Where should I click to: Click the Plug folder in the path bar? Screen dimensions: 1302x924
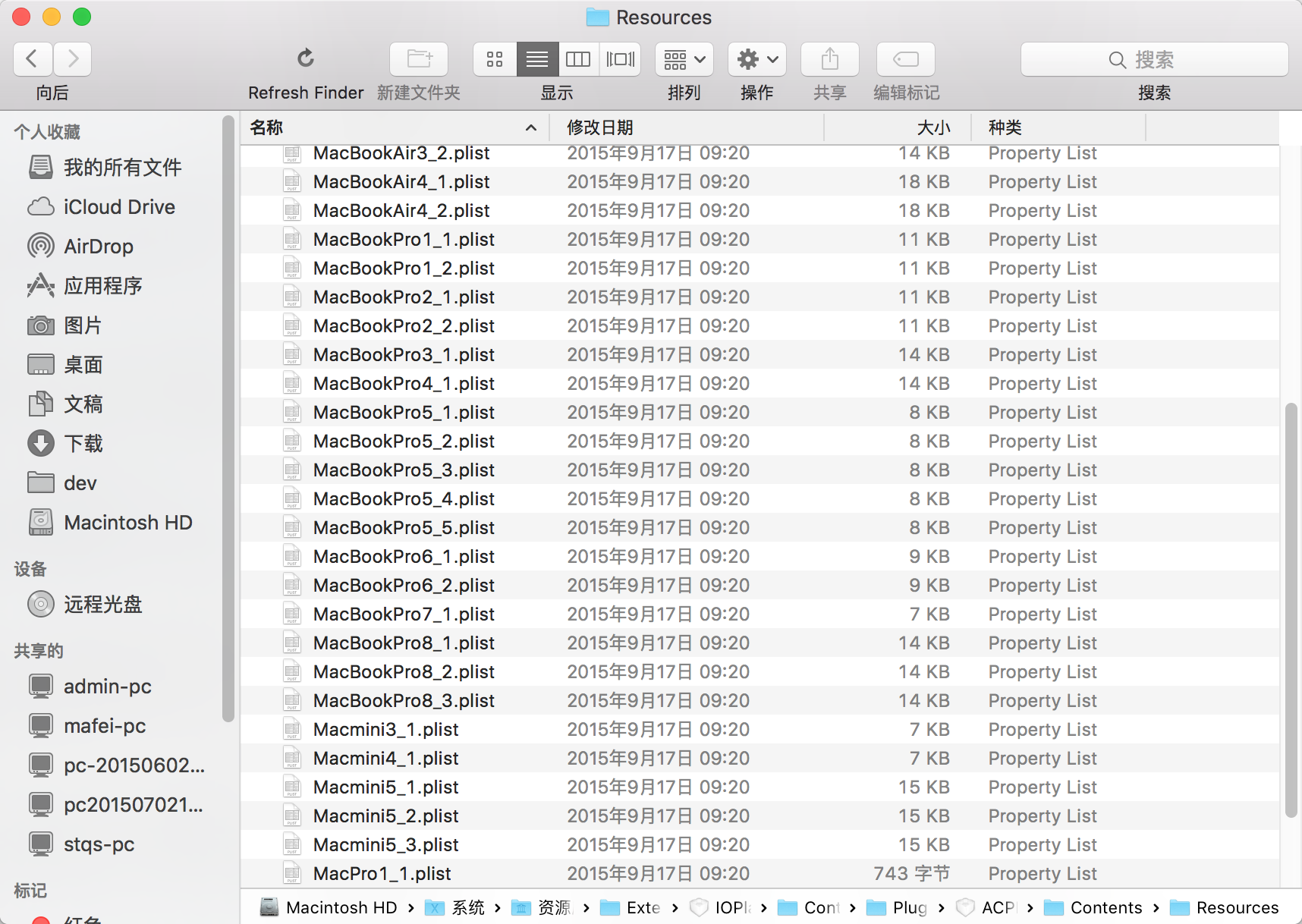point(897,907)
